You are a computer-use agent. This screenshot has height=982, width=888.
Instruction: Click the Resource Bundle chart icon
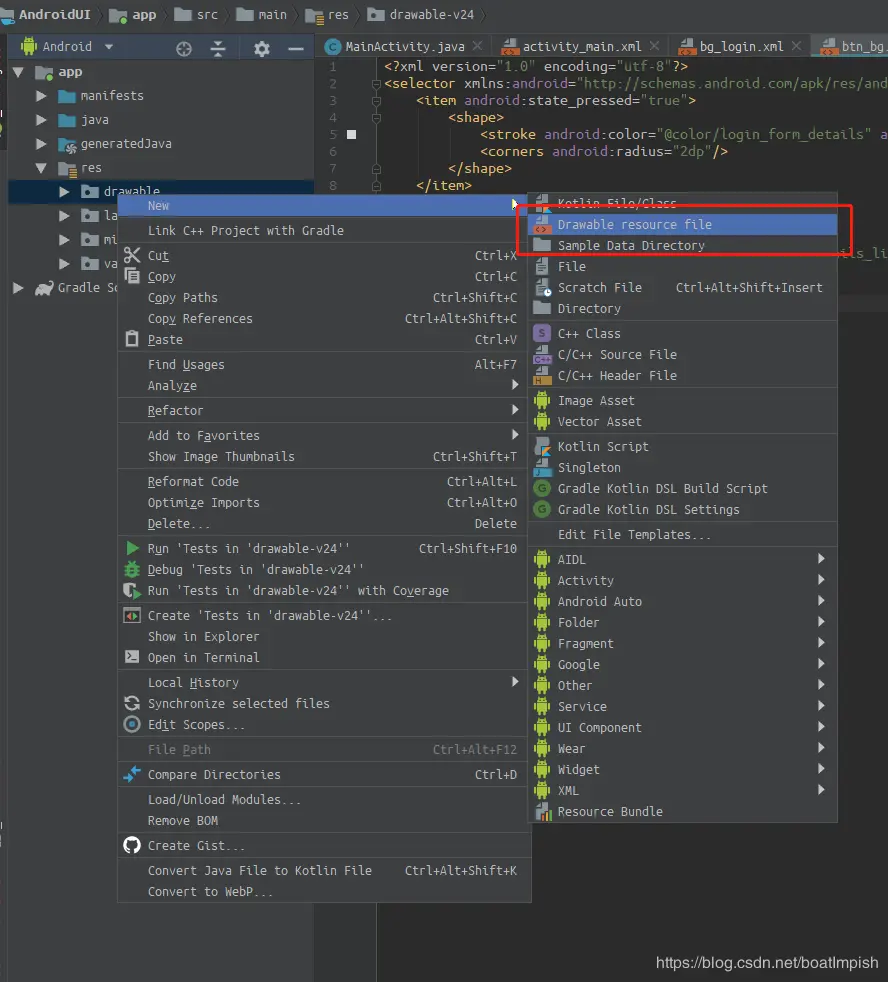(543, 812)
